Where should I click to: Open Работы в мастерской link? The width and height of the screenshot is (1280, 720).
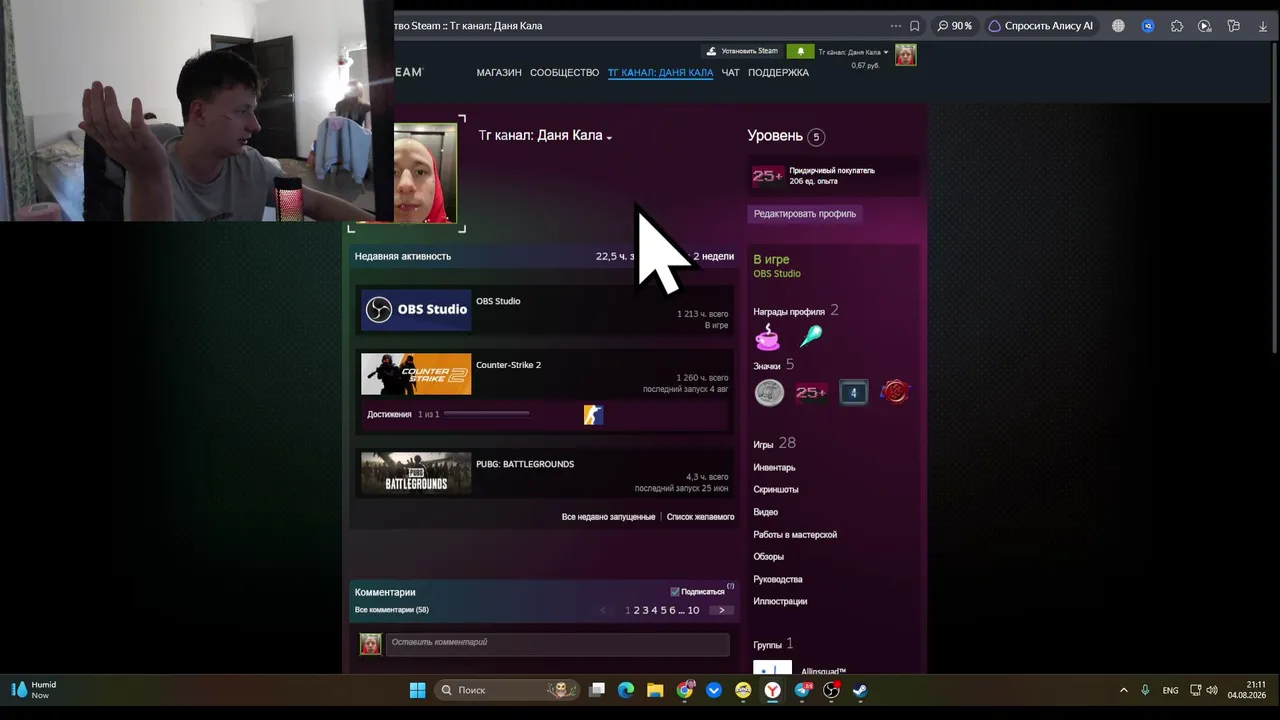pyautogui.click(x=795, y=535)
